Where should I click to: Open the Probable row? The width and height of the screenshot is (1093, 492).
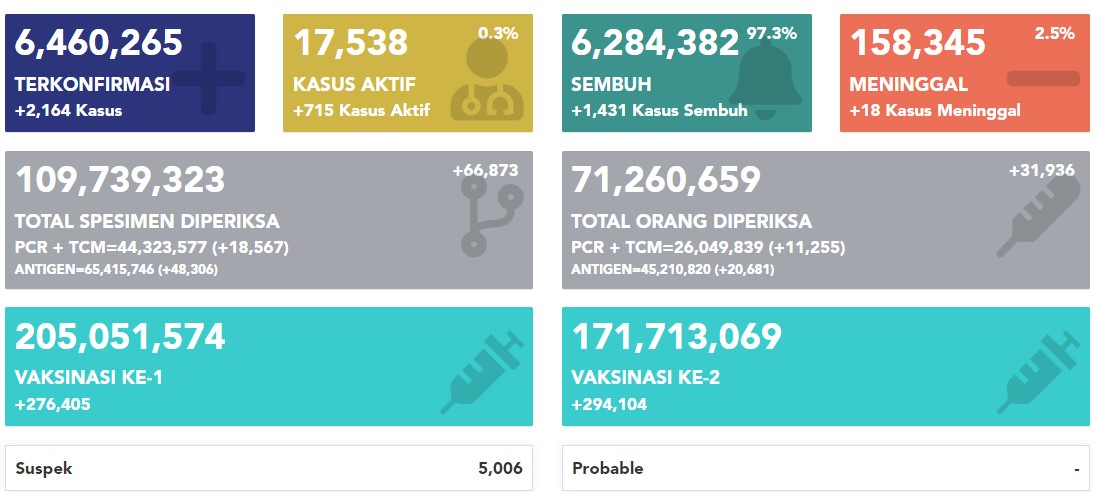[x=827, y=468]
